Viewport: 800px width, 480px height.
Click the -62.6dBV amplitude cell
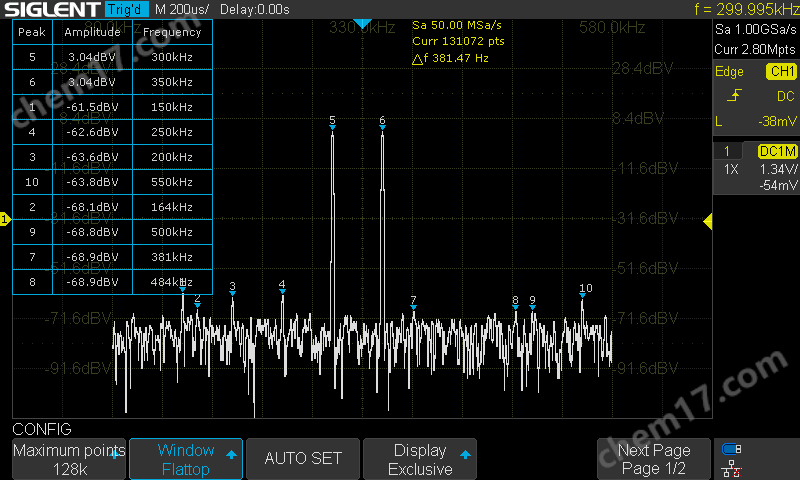[92, 132]
